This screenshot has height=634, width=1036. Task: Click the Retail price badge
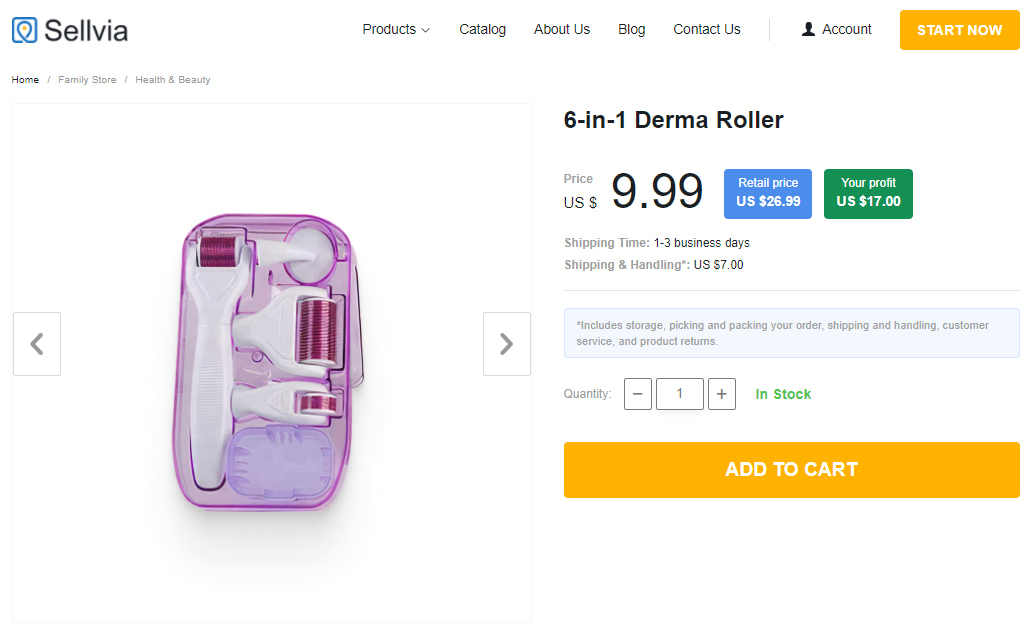(x=767, y=192)
